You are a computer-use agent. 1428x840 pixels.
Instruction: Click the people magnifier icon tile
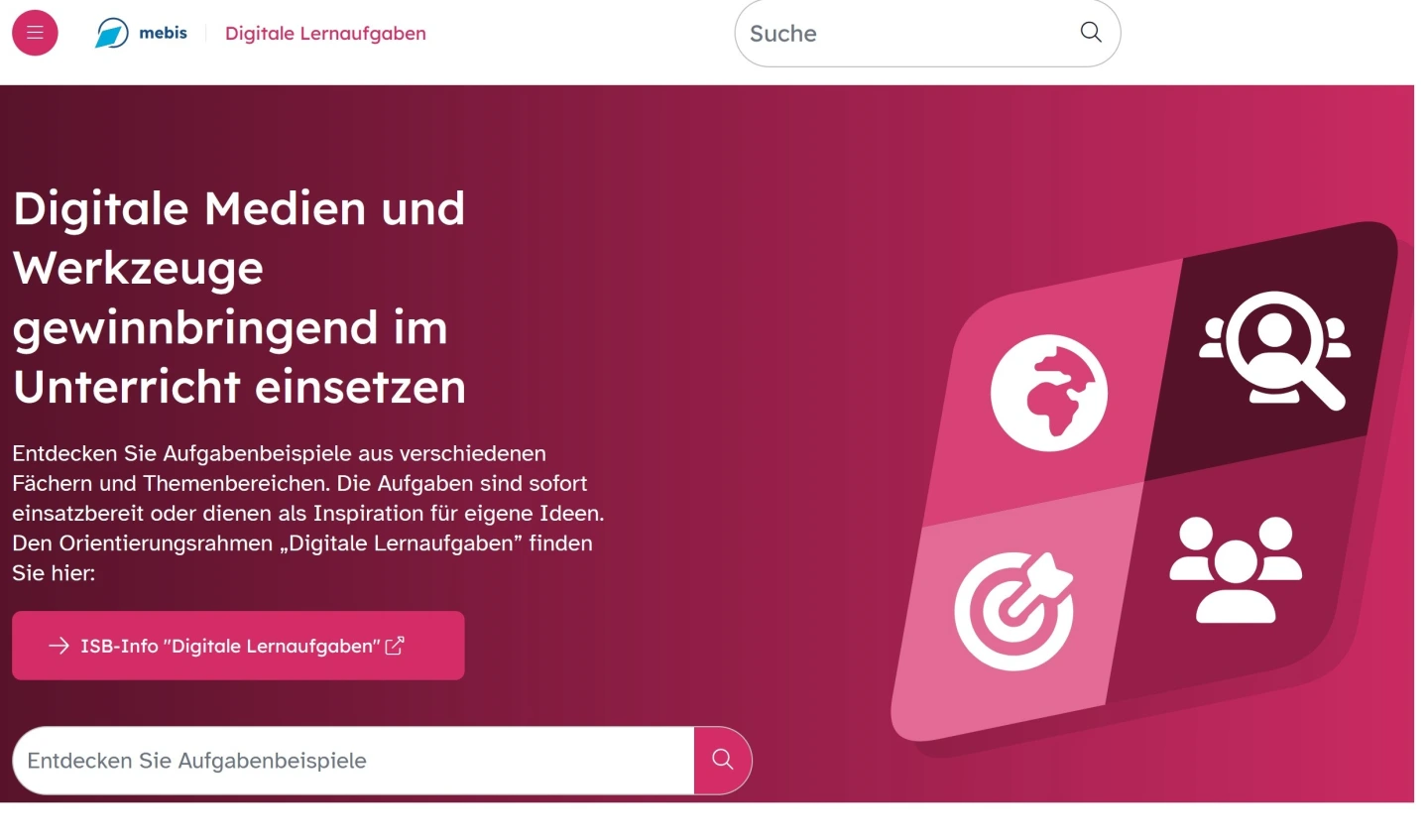point(1274,350)
